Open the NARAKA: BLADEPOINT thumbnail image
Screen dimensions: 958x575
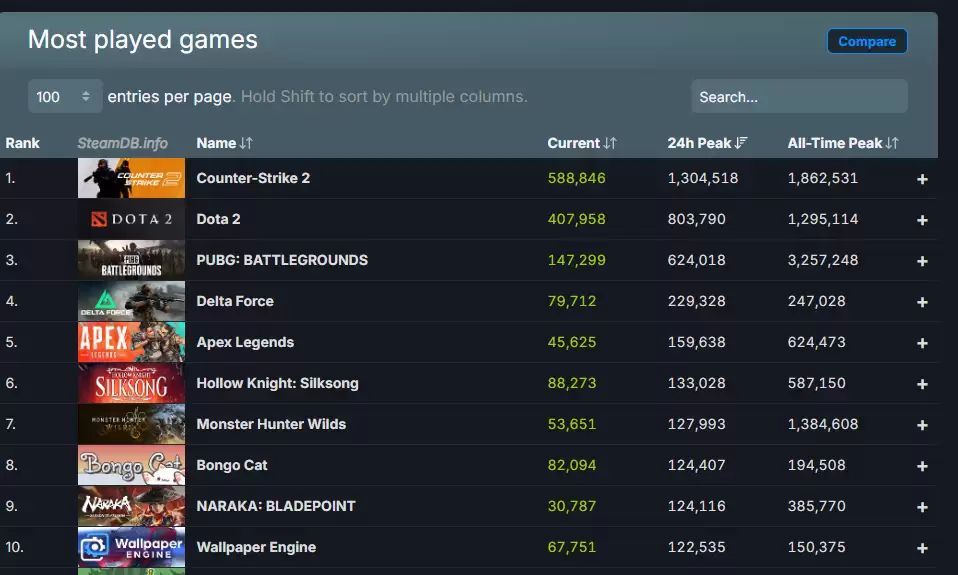tap(131, 506)
